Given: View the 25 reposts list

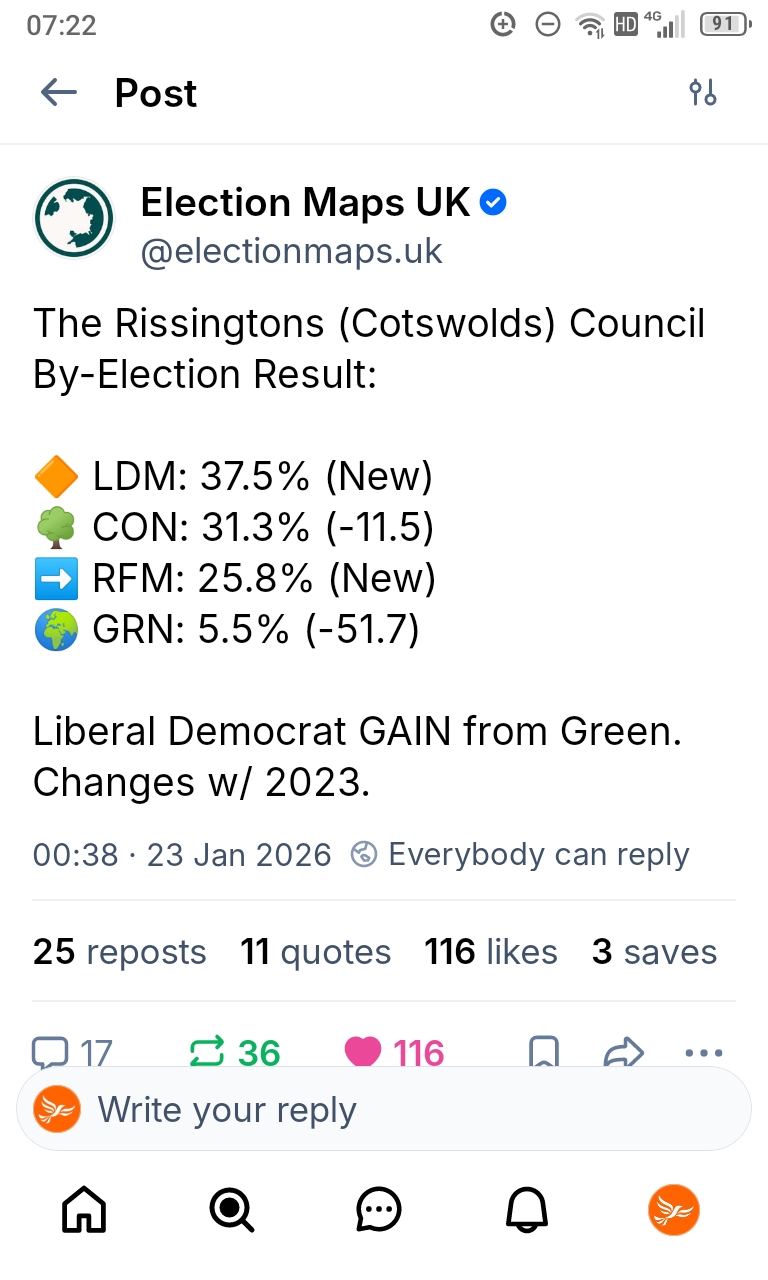Looking at the screenshot, I should pyautogui.click(x=119, y=952).
